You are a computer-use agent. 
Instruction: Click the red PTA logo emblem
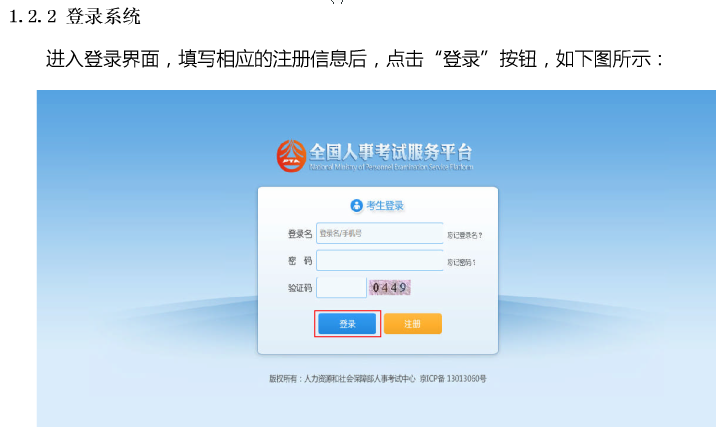point(291,156)
